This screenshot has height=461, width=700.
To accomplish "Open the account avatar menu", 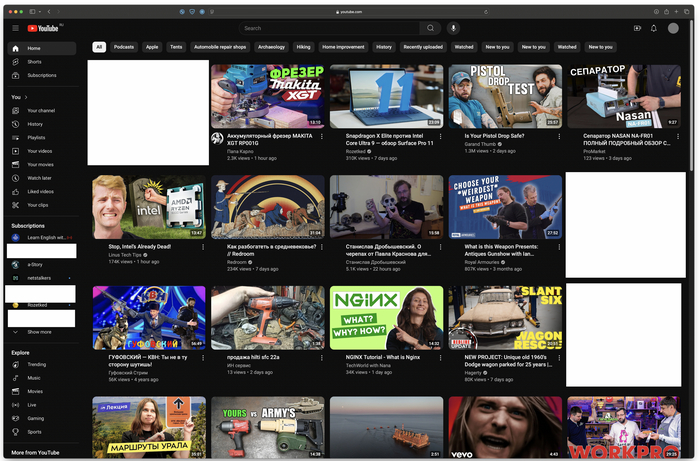I will coord(674,28).
